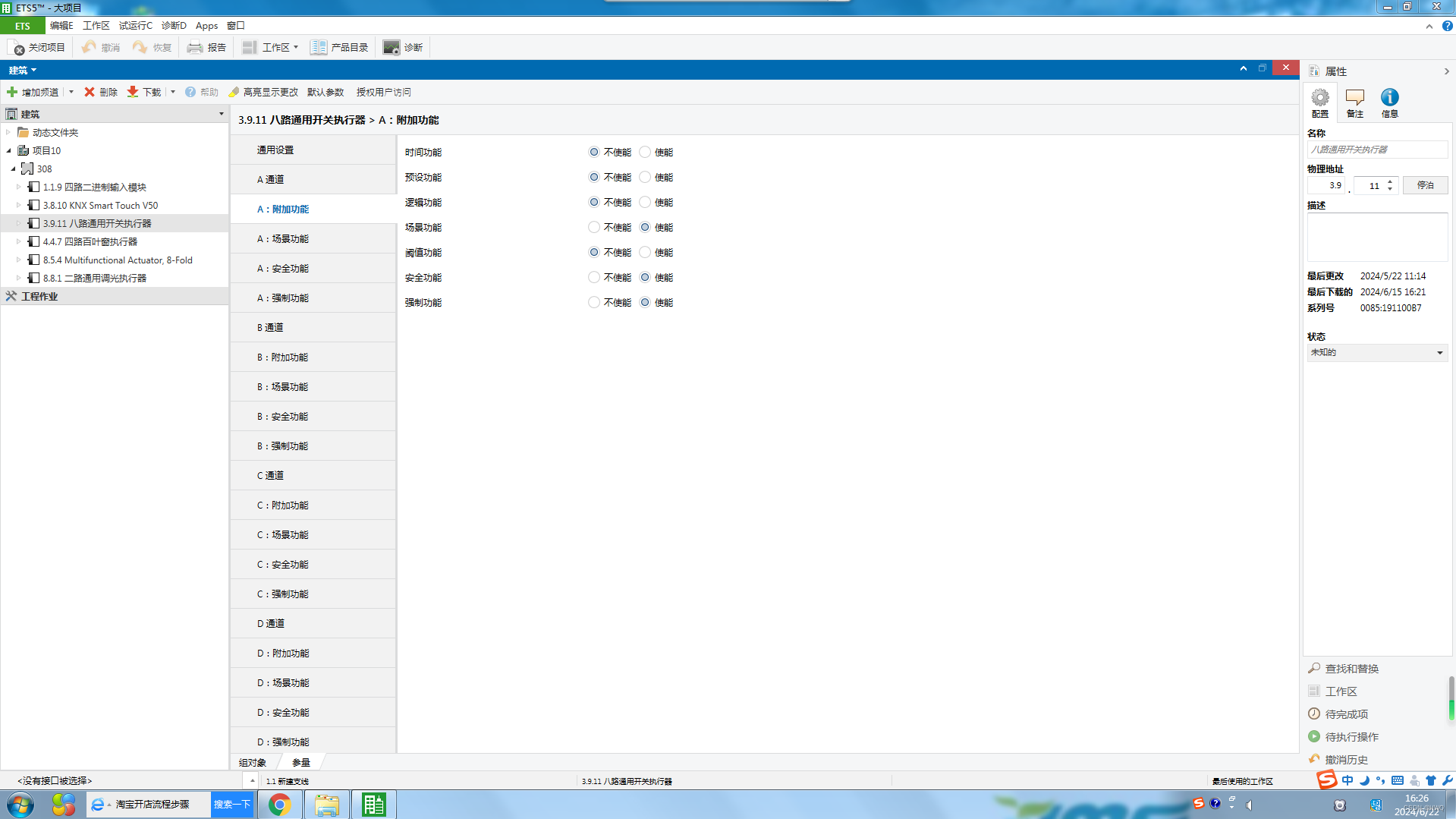This screenshot has height=819, width=1456.
Task: Click the 撤消 undo icon
Action: pyautogui.click(x=90, y=47)
